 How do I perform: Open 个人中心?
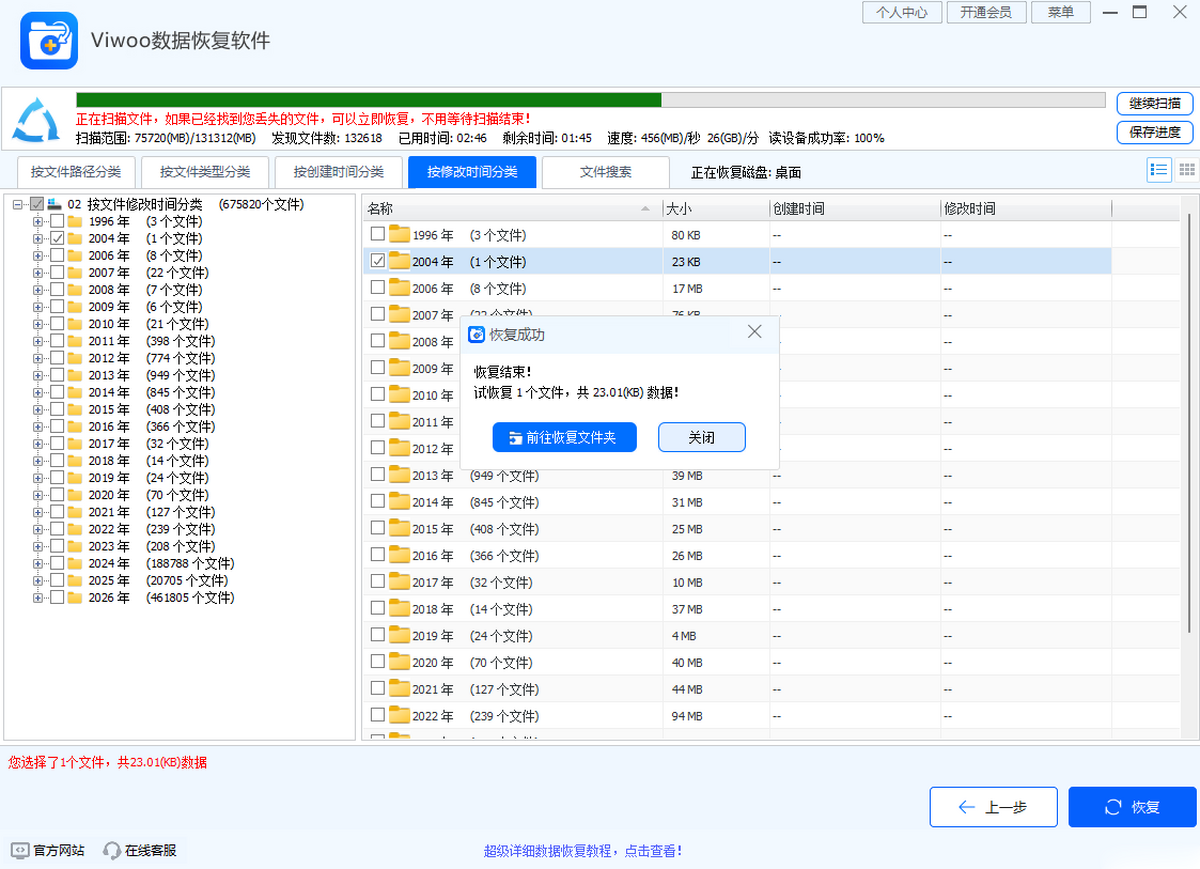901,12
